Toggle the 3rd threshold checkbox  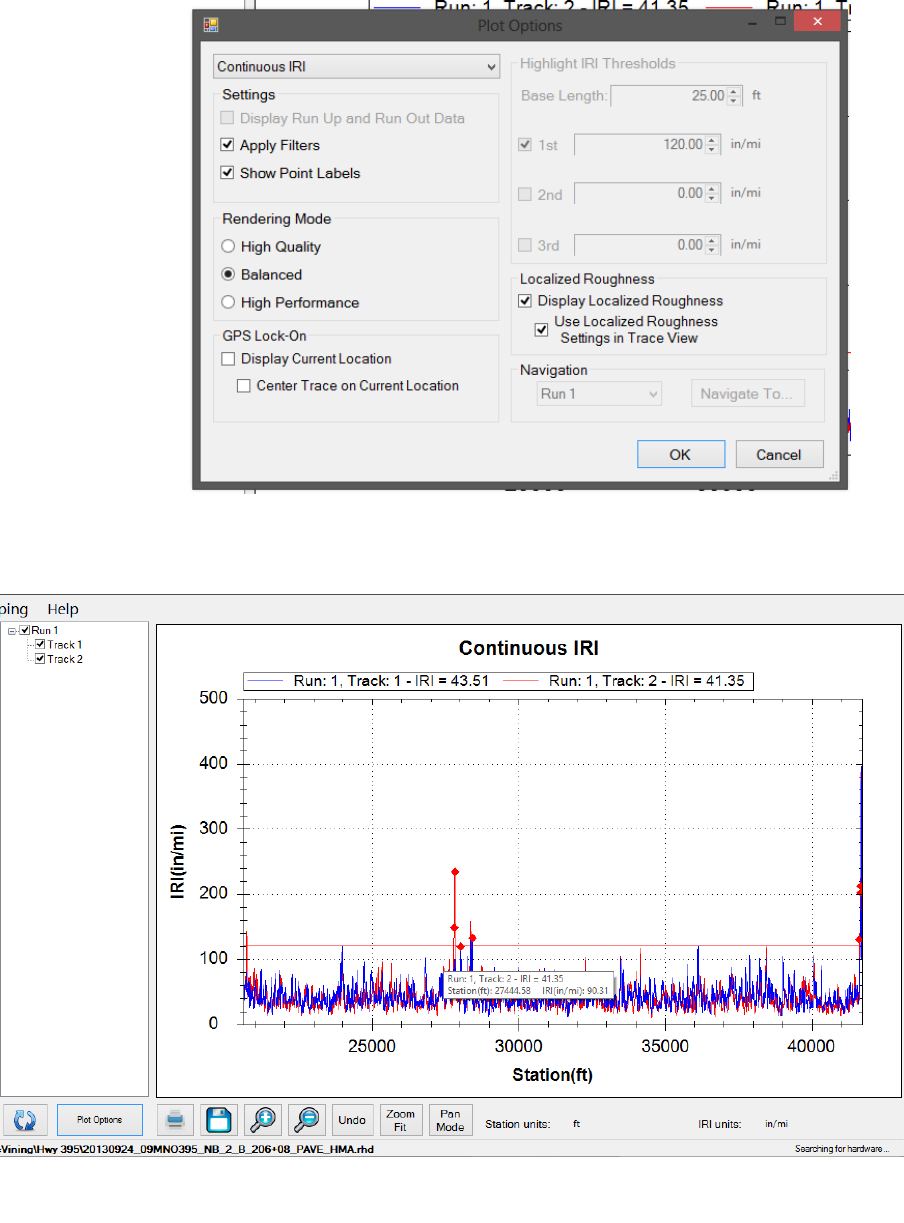526,245
